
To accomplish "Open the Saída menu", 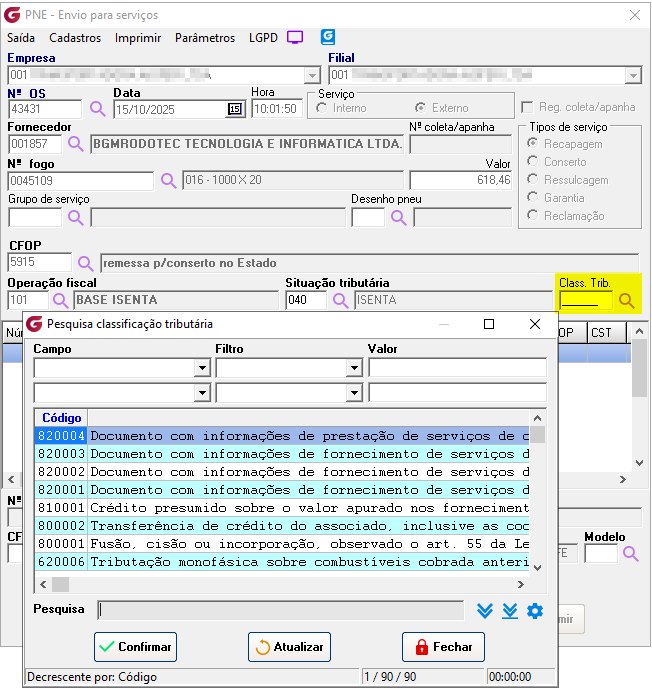I will click(x=21, y=38).
